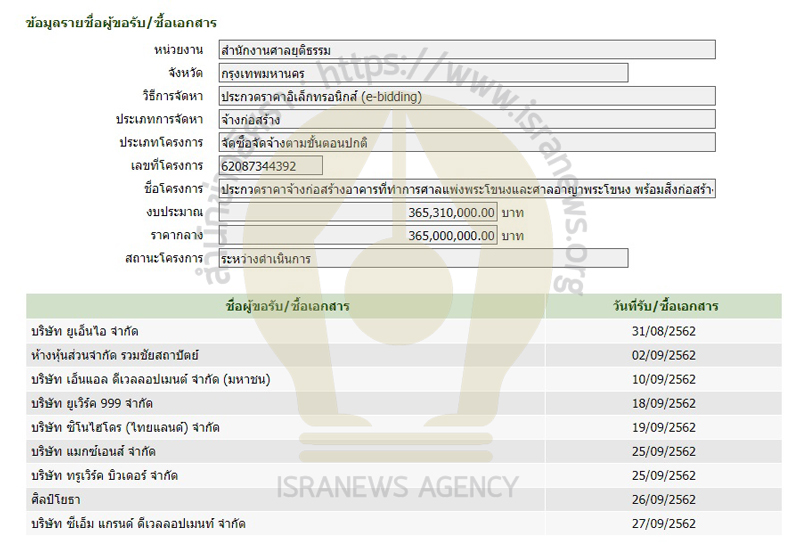Image resolution: width=800 pixels, height=548 pixels.
Task: Click the วิธีการจัดหา e-bidding field
Action: 467,97
